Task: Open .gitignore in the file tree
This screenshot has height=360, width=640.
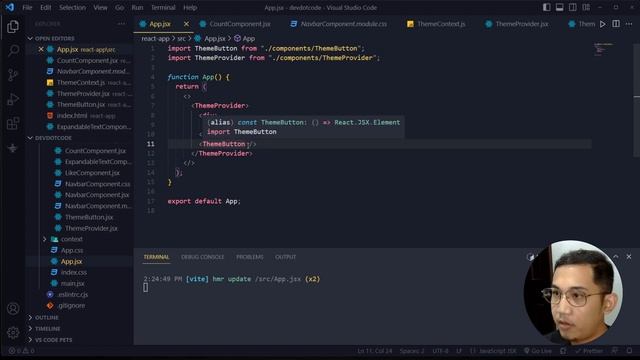Action: (71, 305)
